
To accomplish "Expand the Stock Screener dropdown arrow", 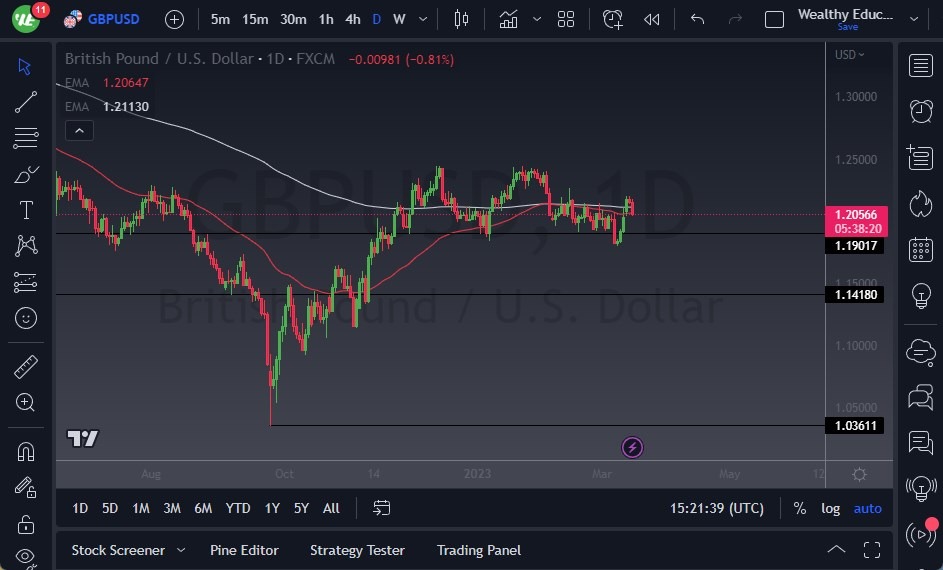I will (x=181, y=550).
